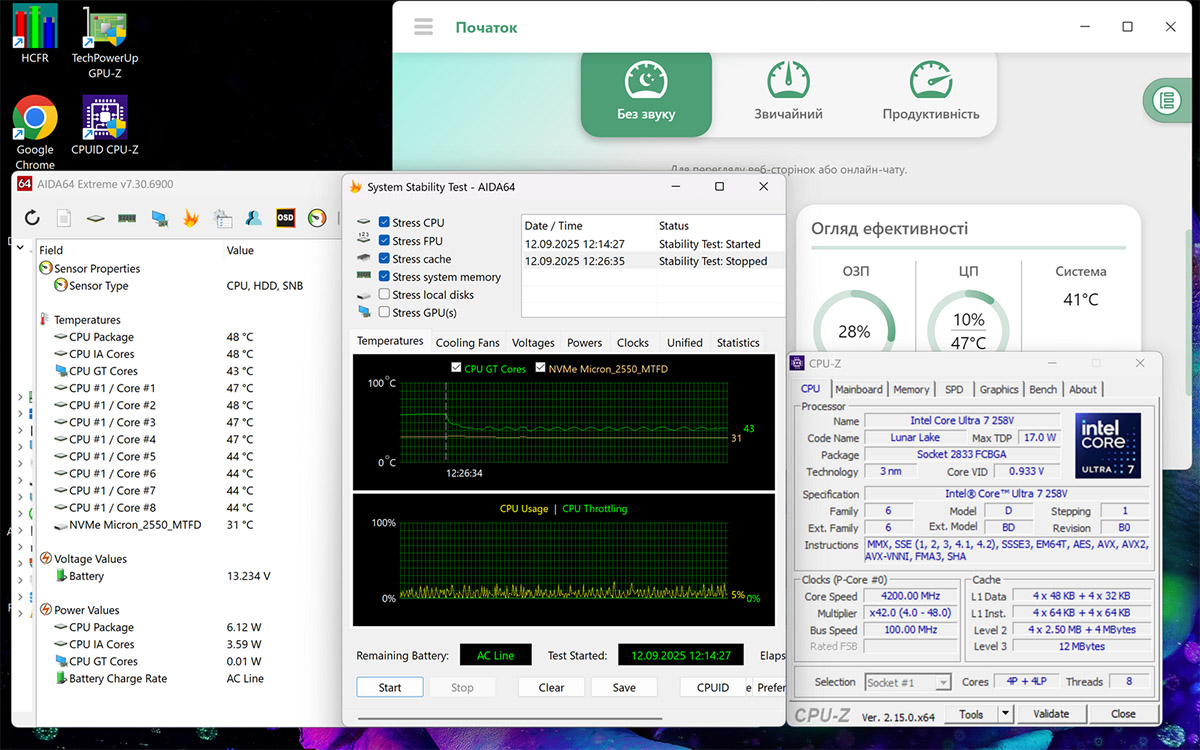The image size is (1200, 750).
Task: Click the Close button in CPU-Z
Action: click(1123, 714)
